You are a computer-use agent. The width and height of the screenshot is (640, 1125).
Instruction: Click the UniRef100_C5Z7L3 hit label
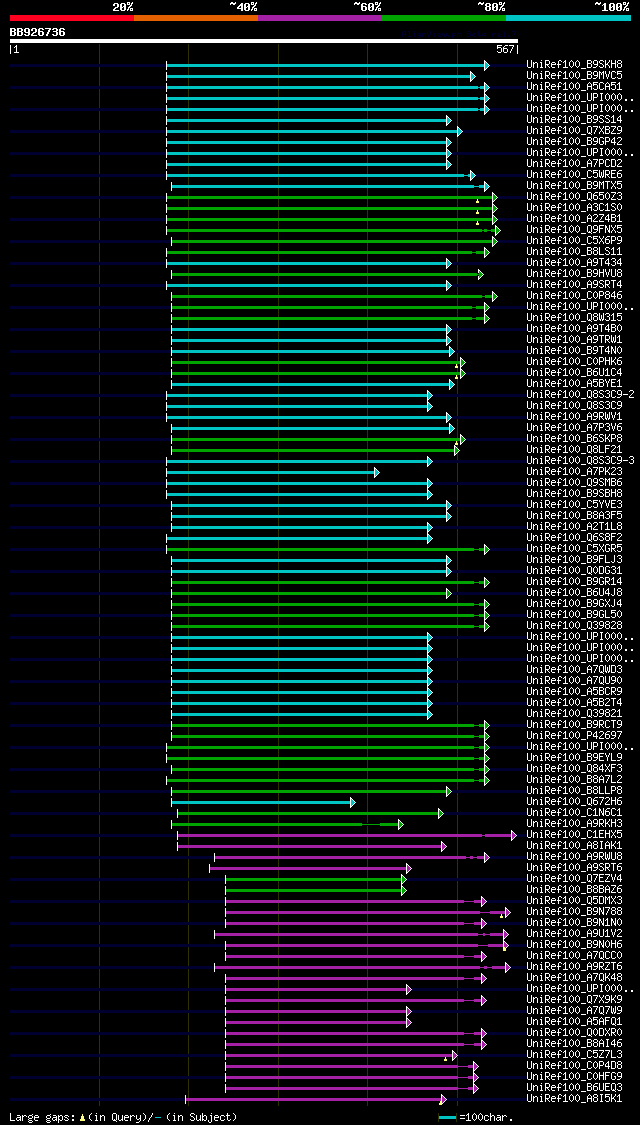(x=574, y=1055)
